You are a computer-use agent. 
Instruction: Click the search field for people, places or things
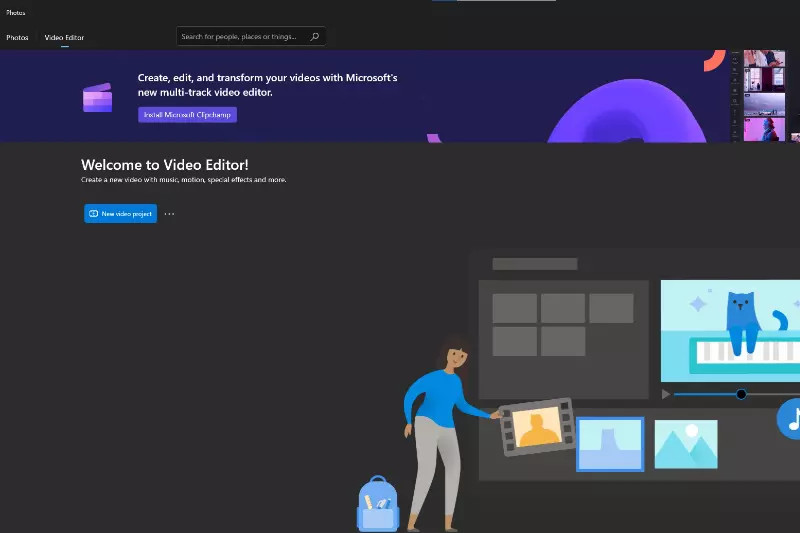(x=251, y=36)
